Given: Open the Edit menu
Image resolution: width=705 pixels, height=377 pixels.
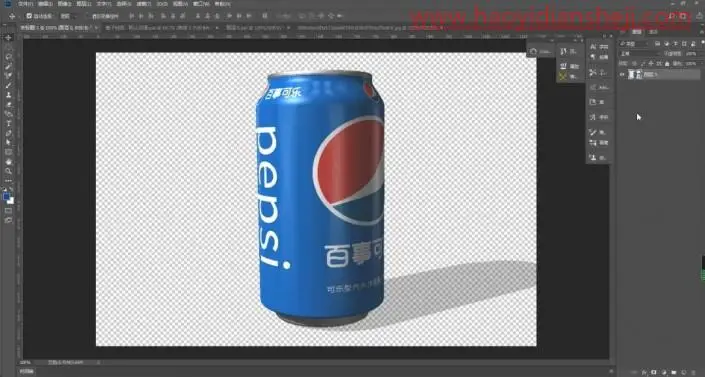Looking at the screenshot, I should (x=45, y=4).
